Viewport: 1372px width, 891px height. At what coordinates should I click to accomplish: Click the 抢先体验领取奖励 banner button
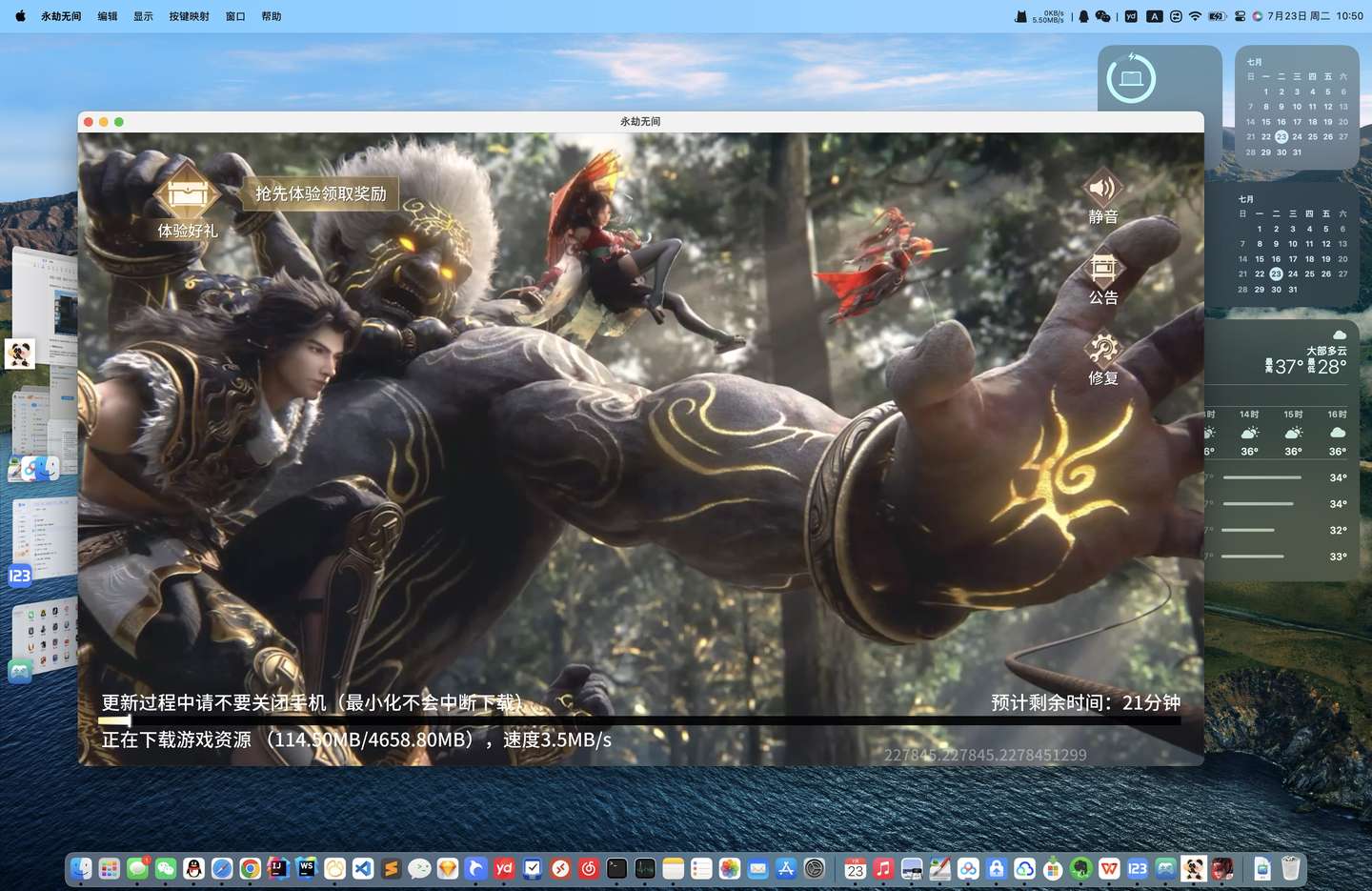[320, 193]
